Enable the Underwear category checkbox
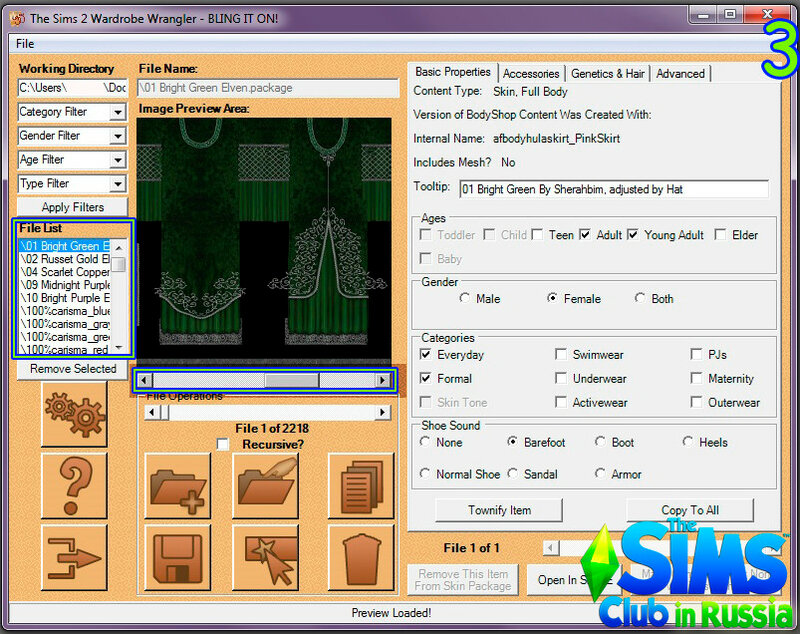 (561, 378)
